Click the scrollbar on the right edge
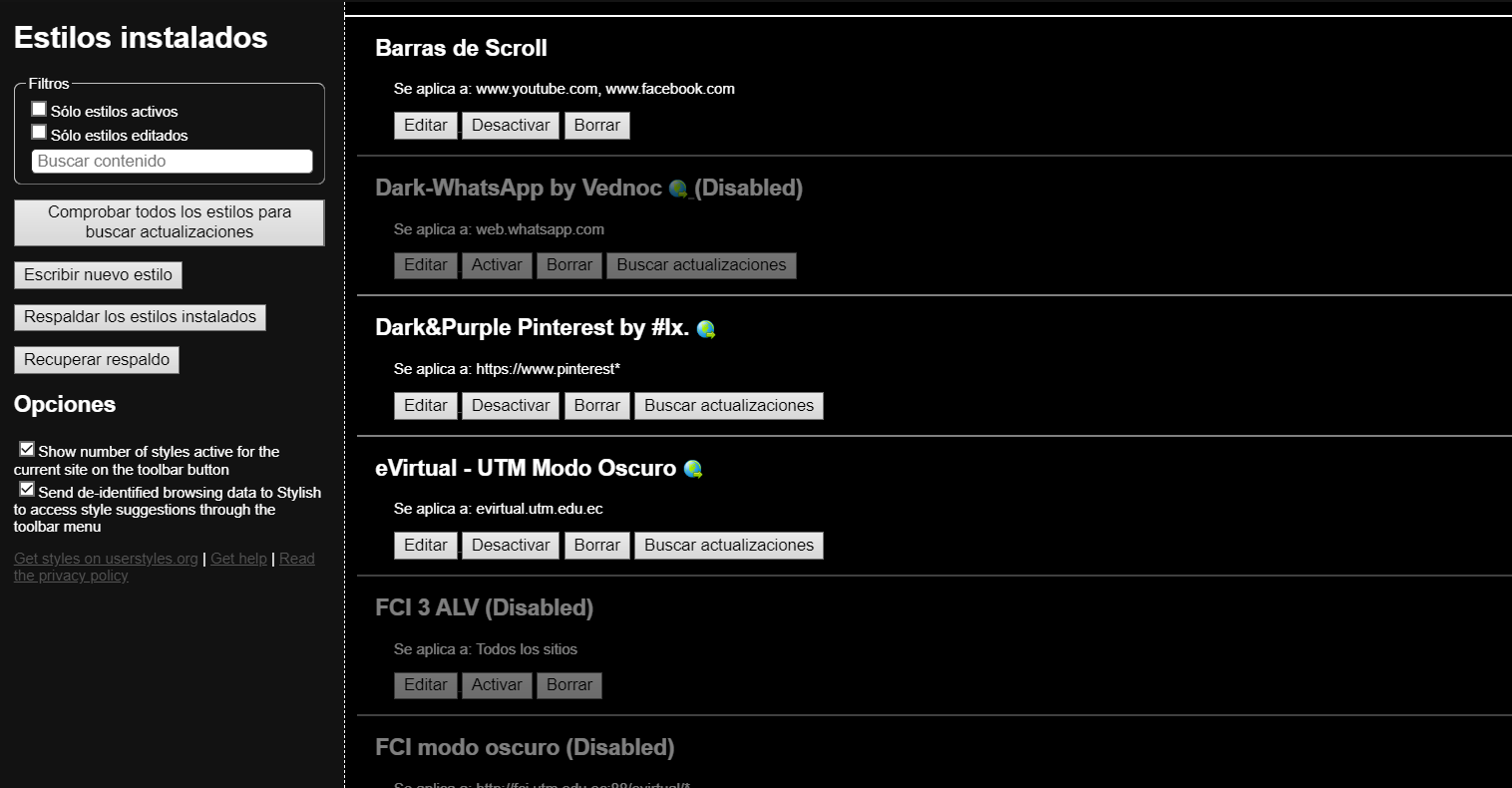Image resolution: width=1512 pixels, height=788 pixels. (x=1506, y=399)
